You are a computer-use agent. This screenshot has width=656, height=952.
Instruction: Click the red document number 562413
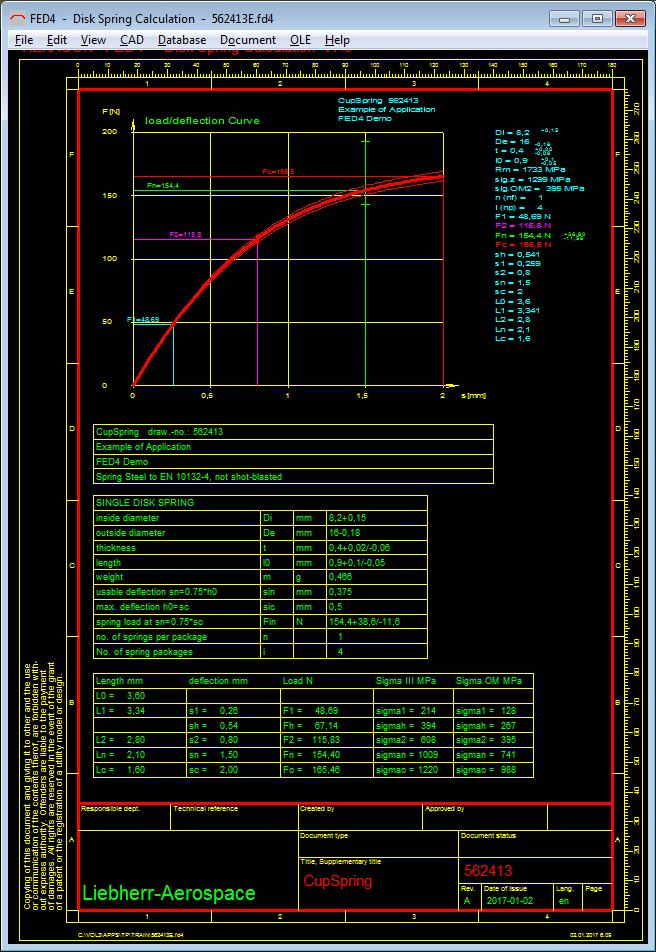[488, 871]
